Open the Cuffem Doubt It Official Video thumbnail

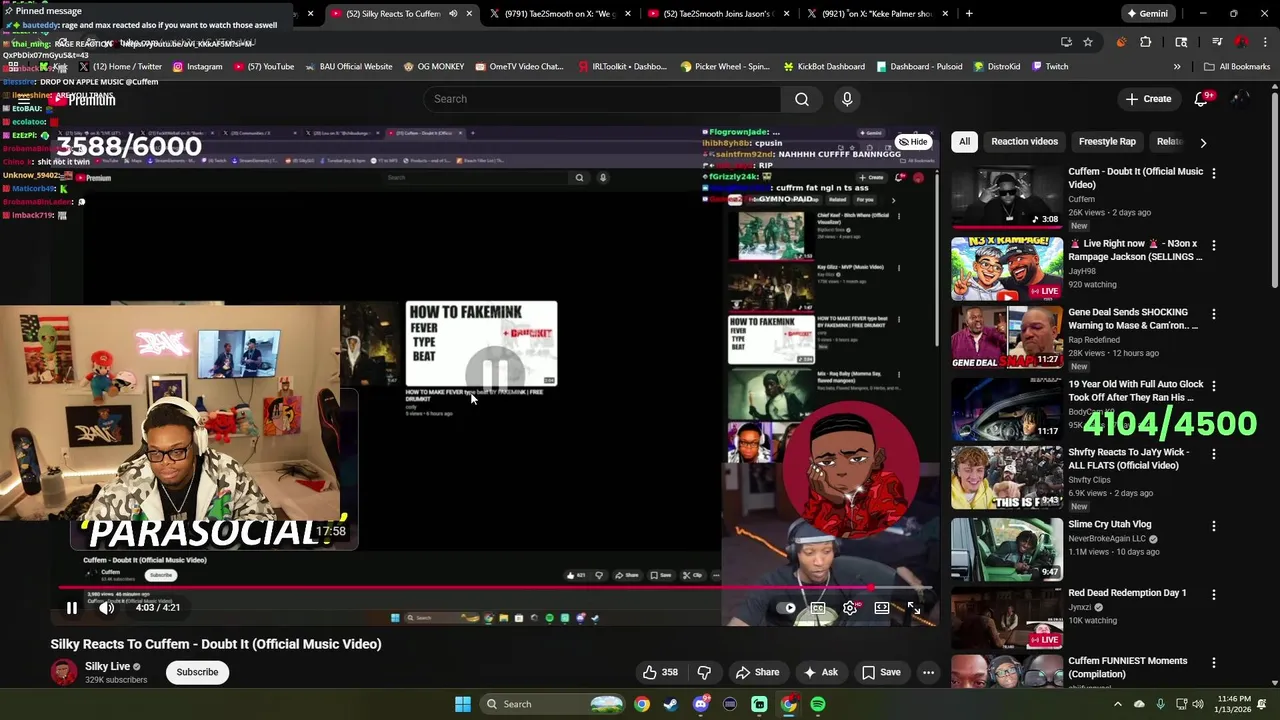[x=1007, y=197]
